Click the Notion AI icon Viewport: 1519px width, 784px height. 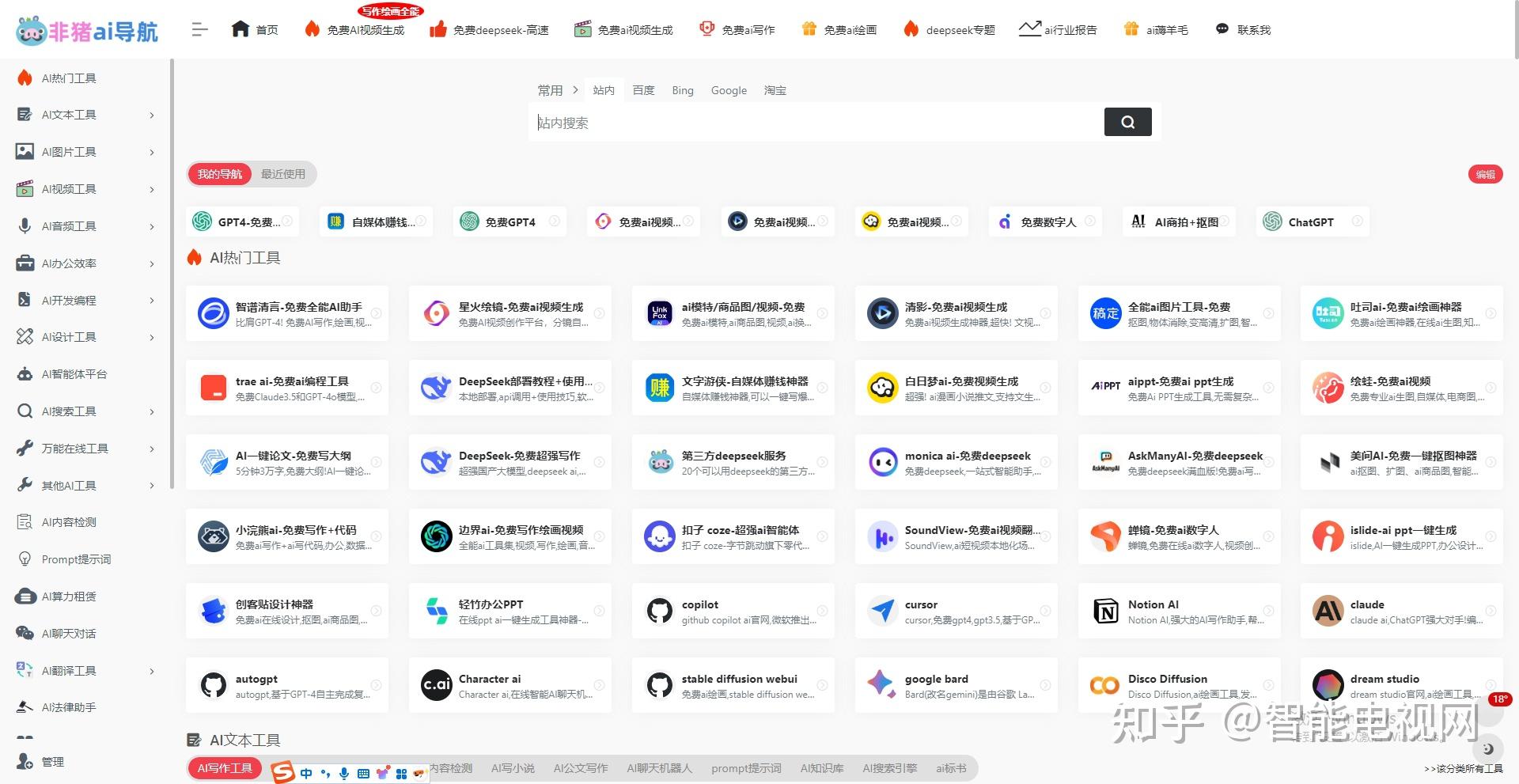pos(1105,611)
